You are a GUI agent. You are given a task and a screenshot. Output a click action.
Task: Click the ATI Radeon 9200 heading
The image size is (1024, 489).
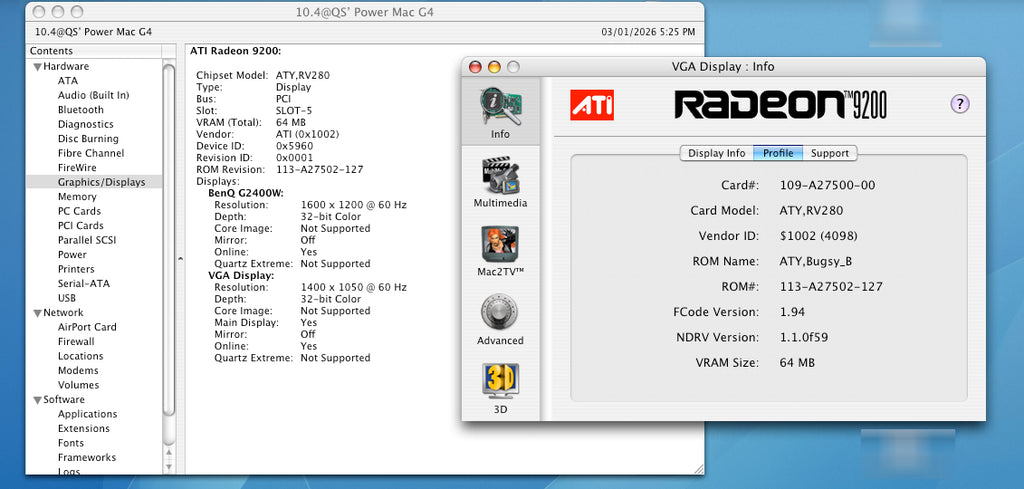click(x=236, y=51)
